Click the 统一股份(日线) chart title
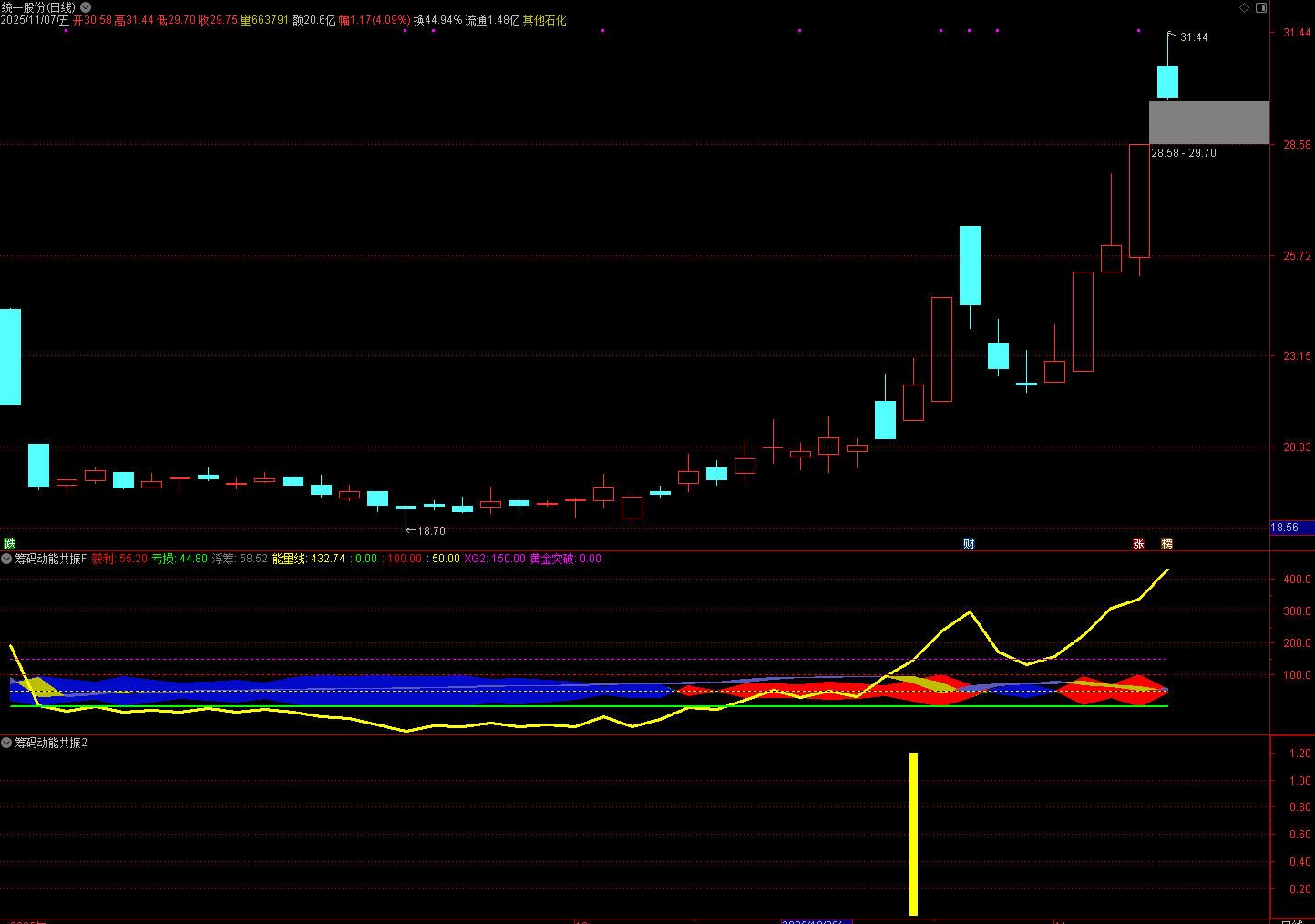The height and width of the screenshot is (924, 1315). point(38,7)
